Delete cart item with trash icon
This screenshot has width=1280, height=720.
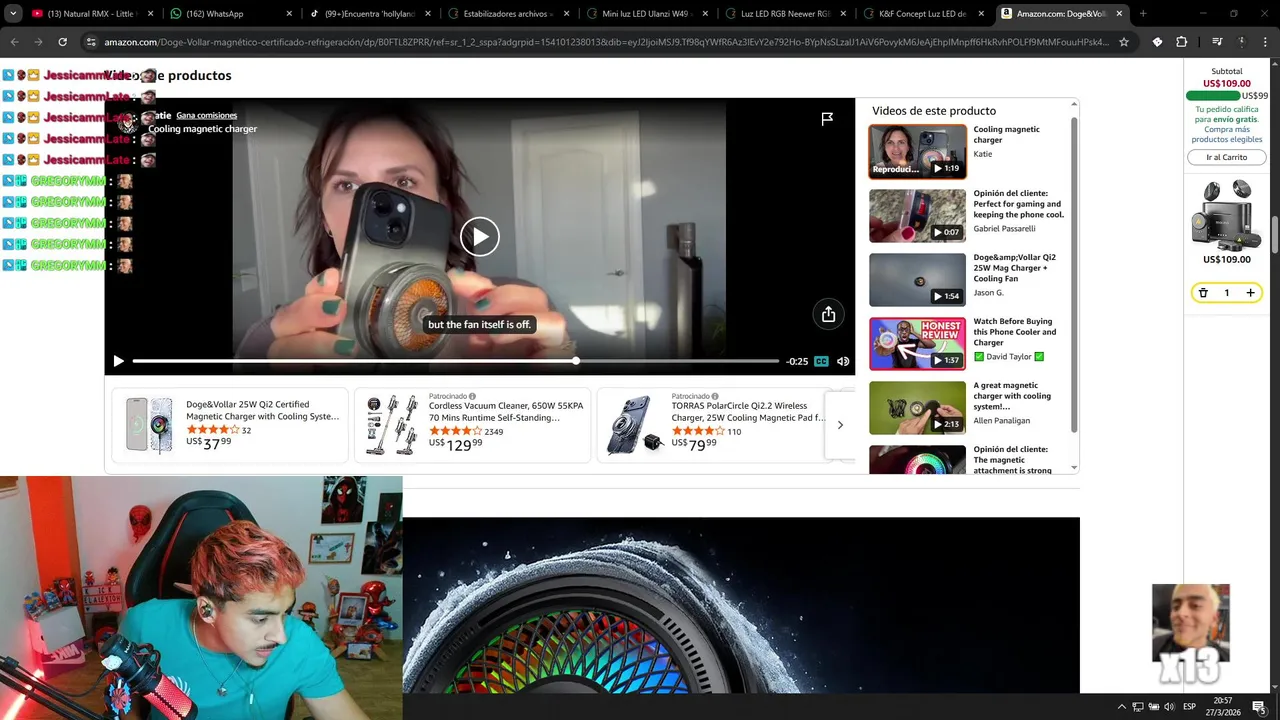(1203, 293)
